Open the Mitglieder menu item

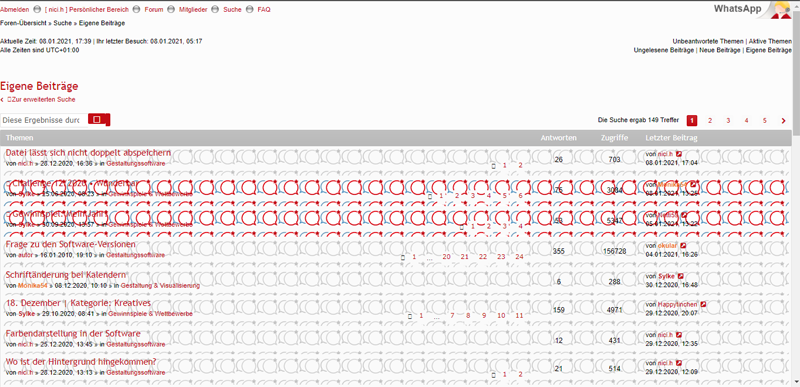(x=193, y=10)
